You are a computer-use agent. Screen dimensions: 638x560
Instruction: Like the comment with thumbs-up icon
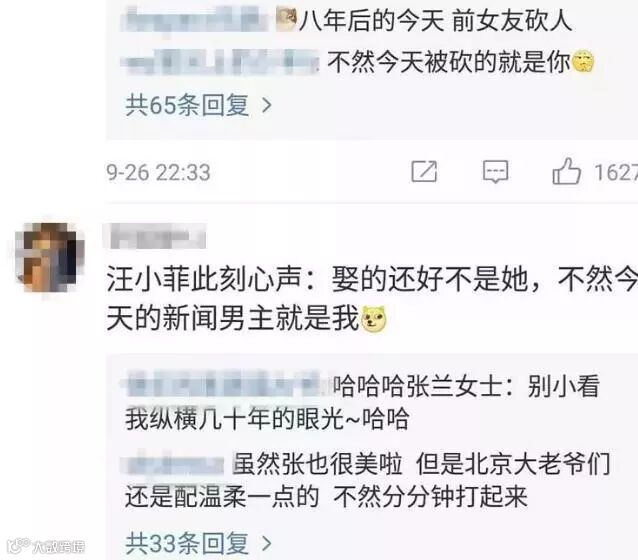(566, 171)
